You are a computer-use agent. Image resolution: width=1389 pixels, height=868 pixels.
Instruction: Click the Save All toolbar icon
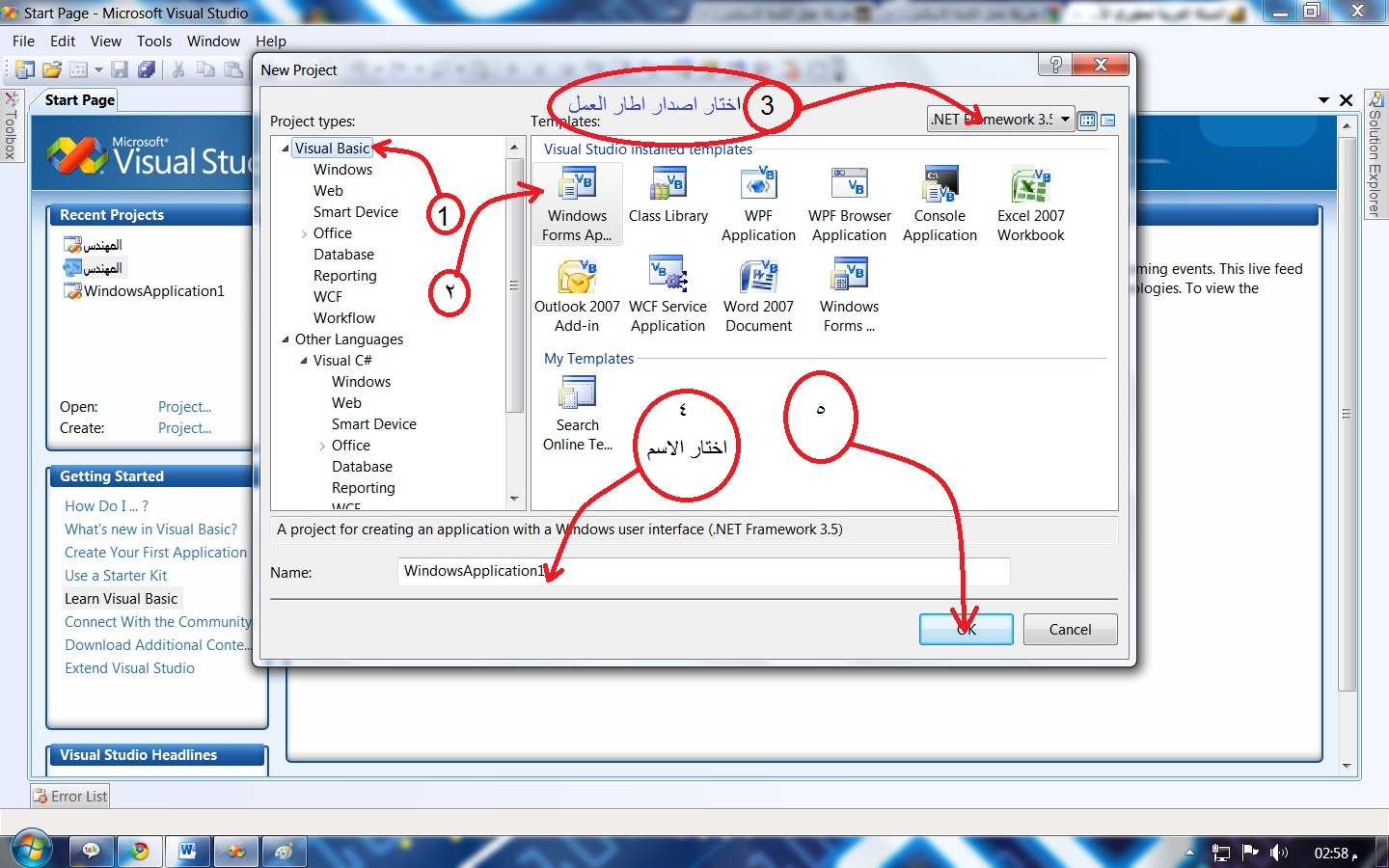(x=147, y=69)
